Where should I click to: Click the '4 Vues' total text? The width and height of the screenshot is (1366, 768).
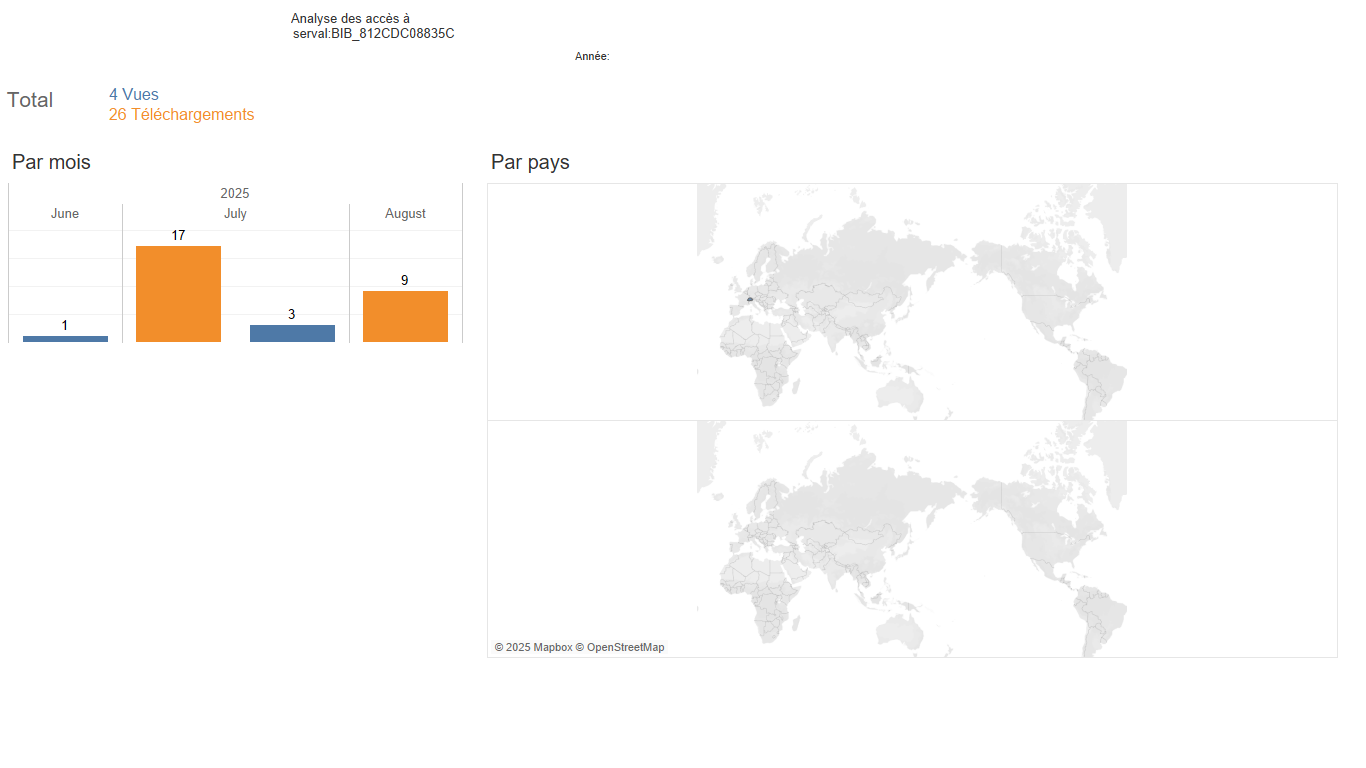(134, 95)
